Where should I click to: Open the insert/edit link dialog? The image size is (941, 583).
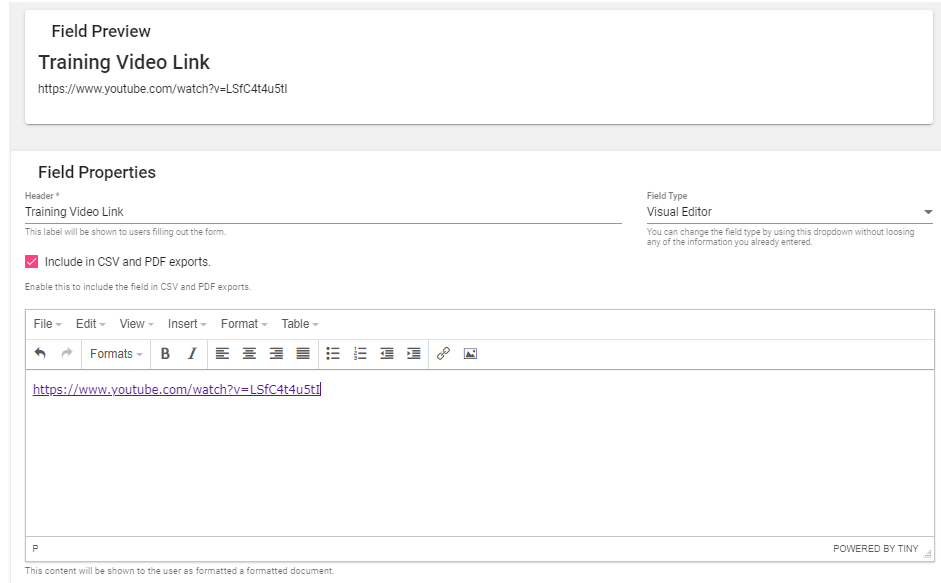pyautogui.click(x=443, y=354)
